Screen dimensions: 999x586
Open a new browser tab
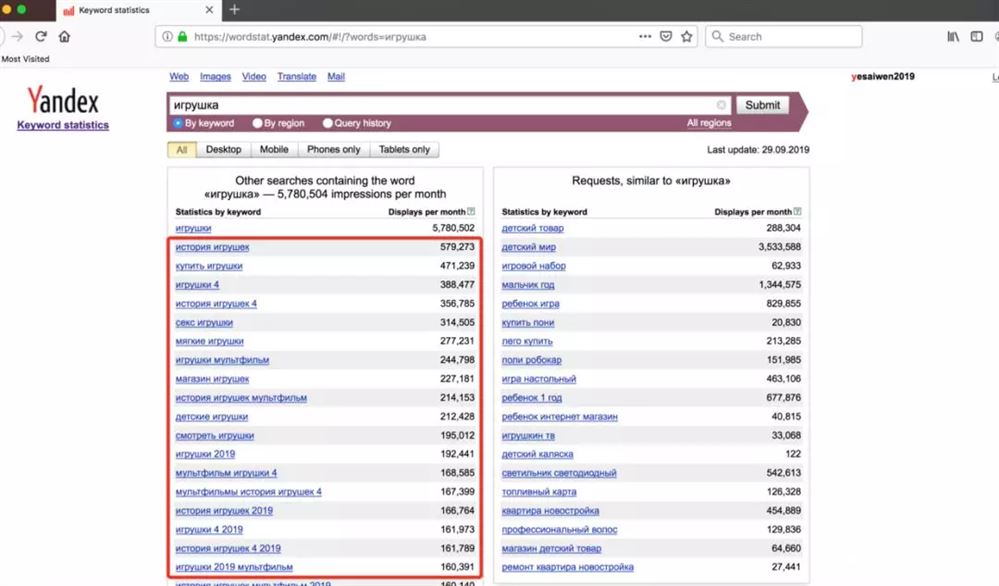pos(234,10)
